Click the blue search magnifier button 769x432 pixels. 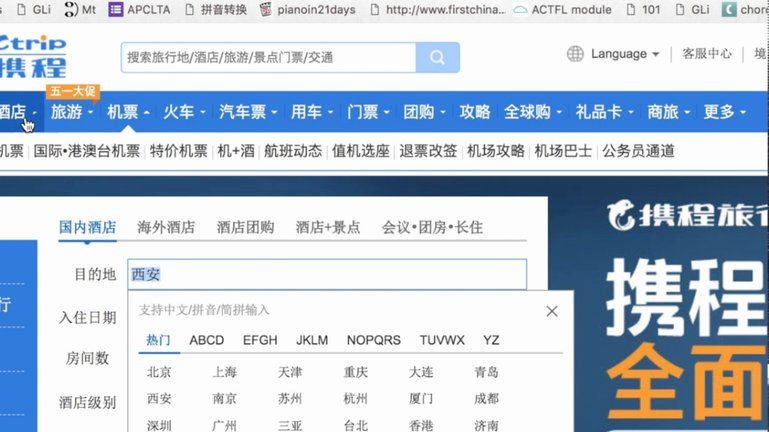(x=437, y=57)
